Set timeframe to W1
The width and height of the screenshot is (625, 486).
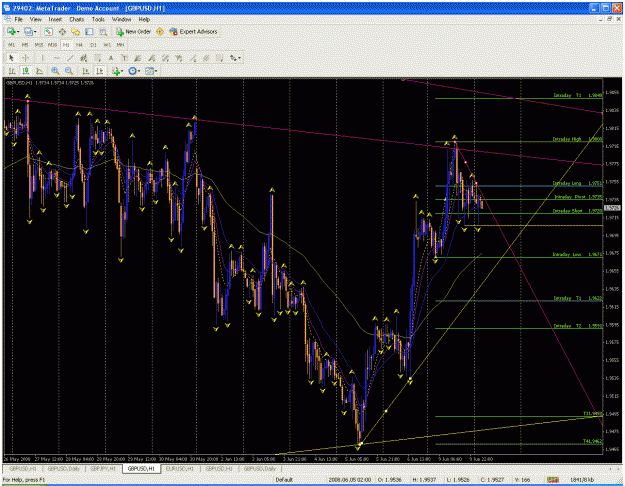coord(107,45)
